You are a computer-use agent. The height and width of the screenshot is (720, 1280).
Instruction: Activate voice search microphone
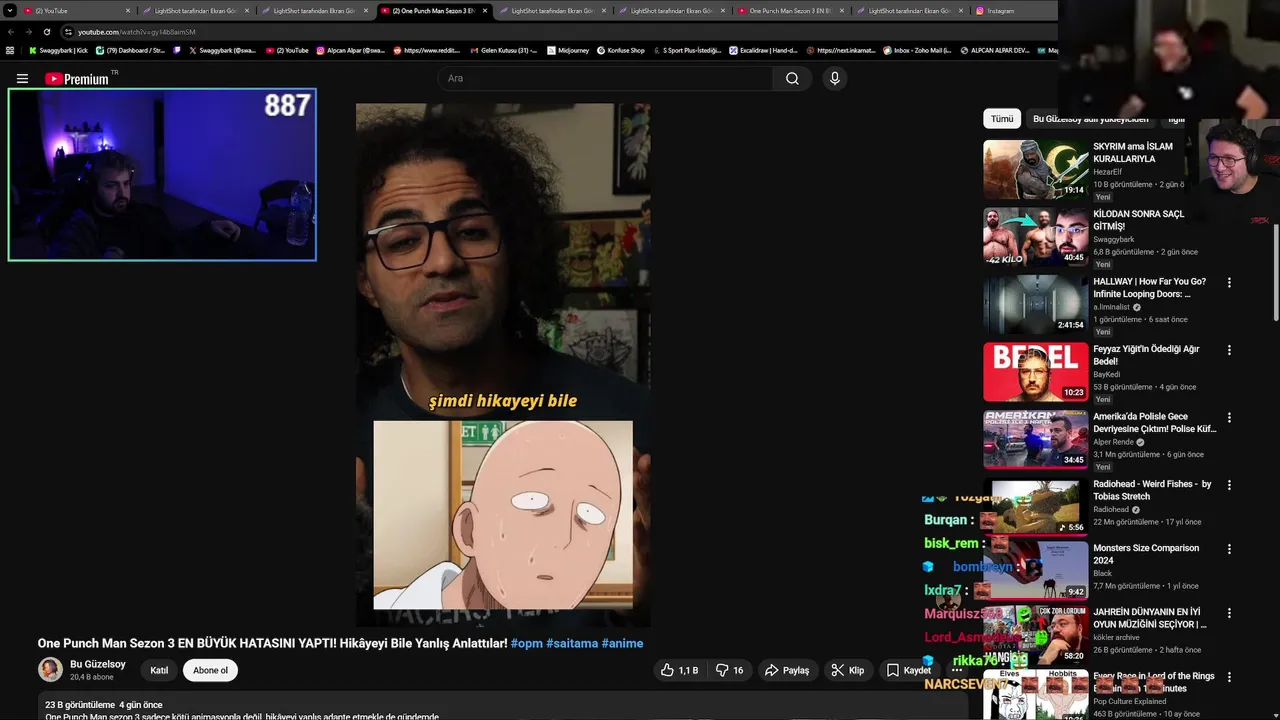(x=835, y=79)
